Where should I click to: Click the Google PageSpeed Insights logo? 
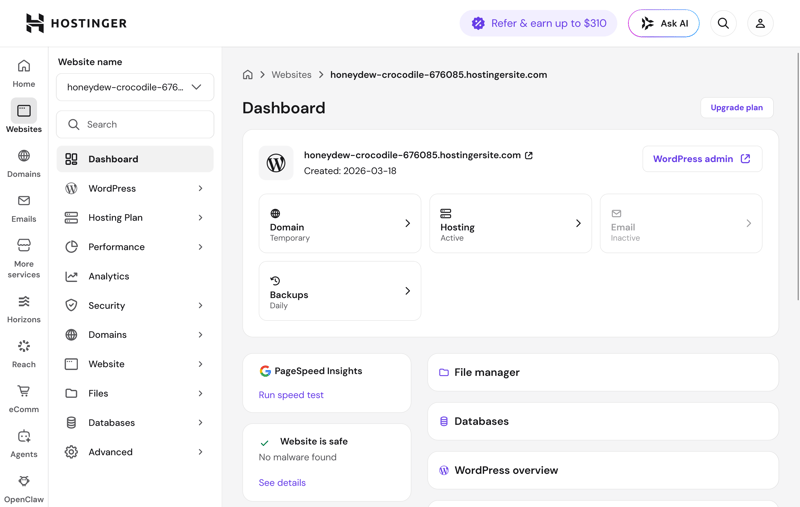pyautogui.click(x=265, y=371)
